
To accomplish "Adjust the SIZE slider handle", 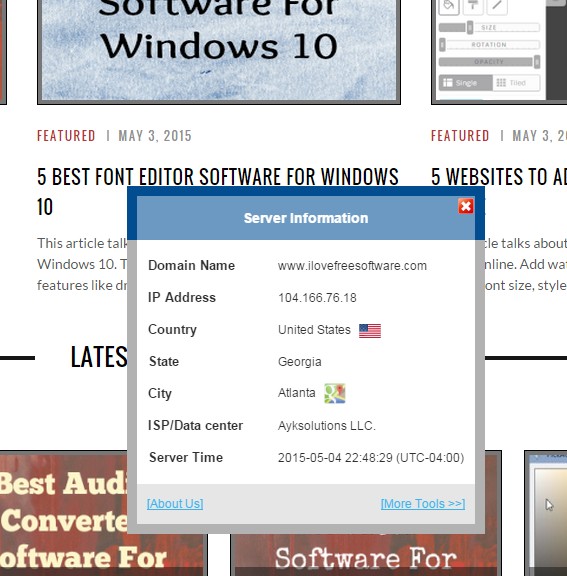I will pyautogui.click(x=470, y=28).
